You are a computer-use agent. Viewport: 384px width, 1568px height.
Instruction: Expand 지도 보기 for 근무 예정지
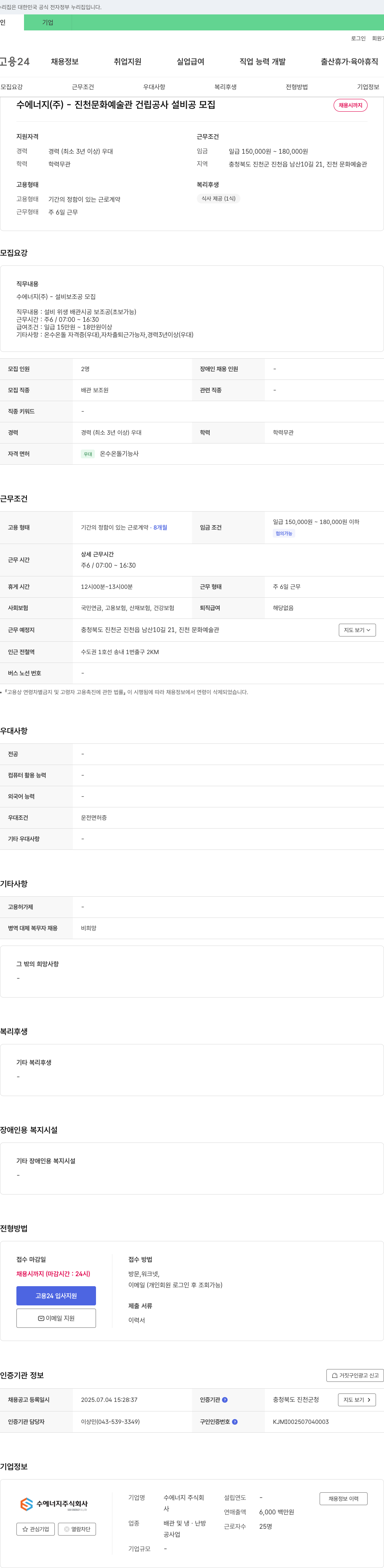(x=357, y=630)
